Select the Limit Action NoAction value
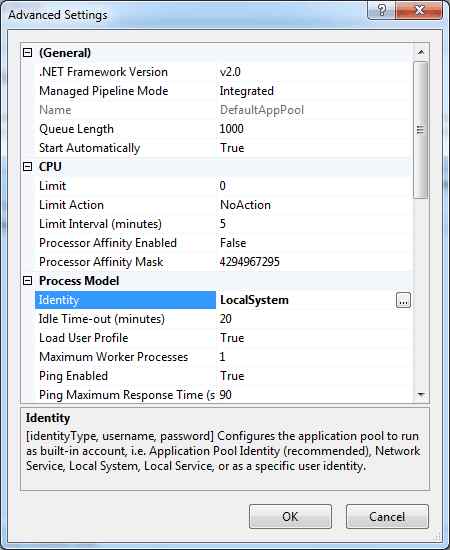The width and height of the screenshot is (450, 550). click(x=245, y=205)
